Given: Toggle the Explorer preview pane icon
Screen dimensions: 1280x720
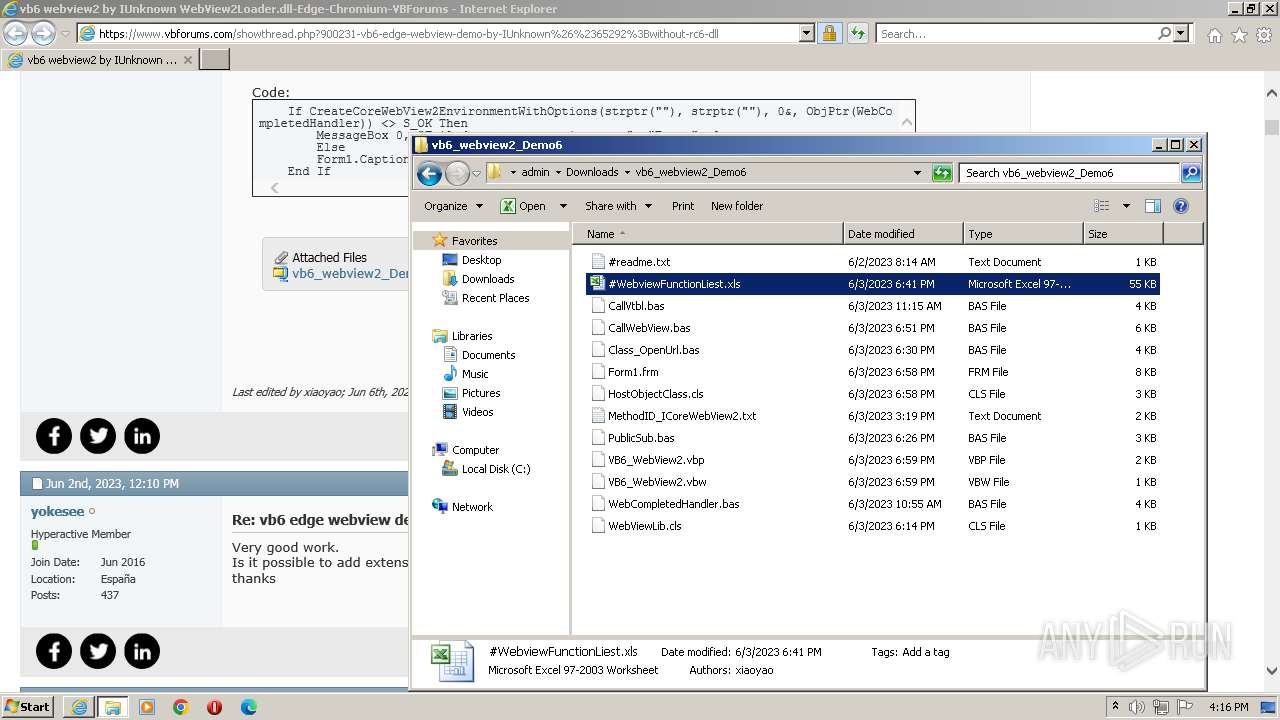Looking at the screenshot, I should [1152, 206].
